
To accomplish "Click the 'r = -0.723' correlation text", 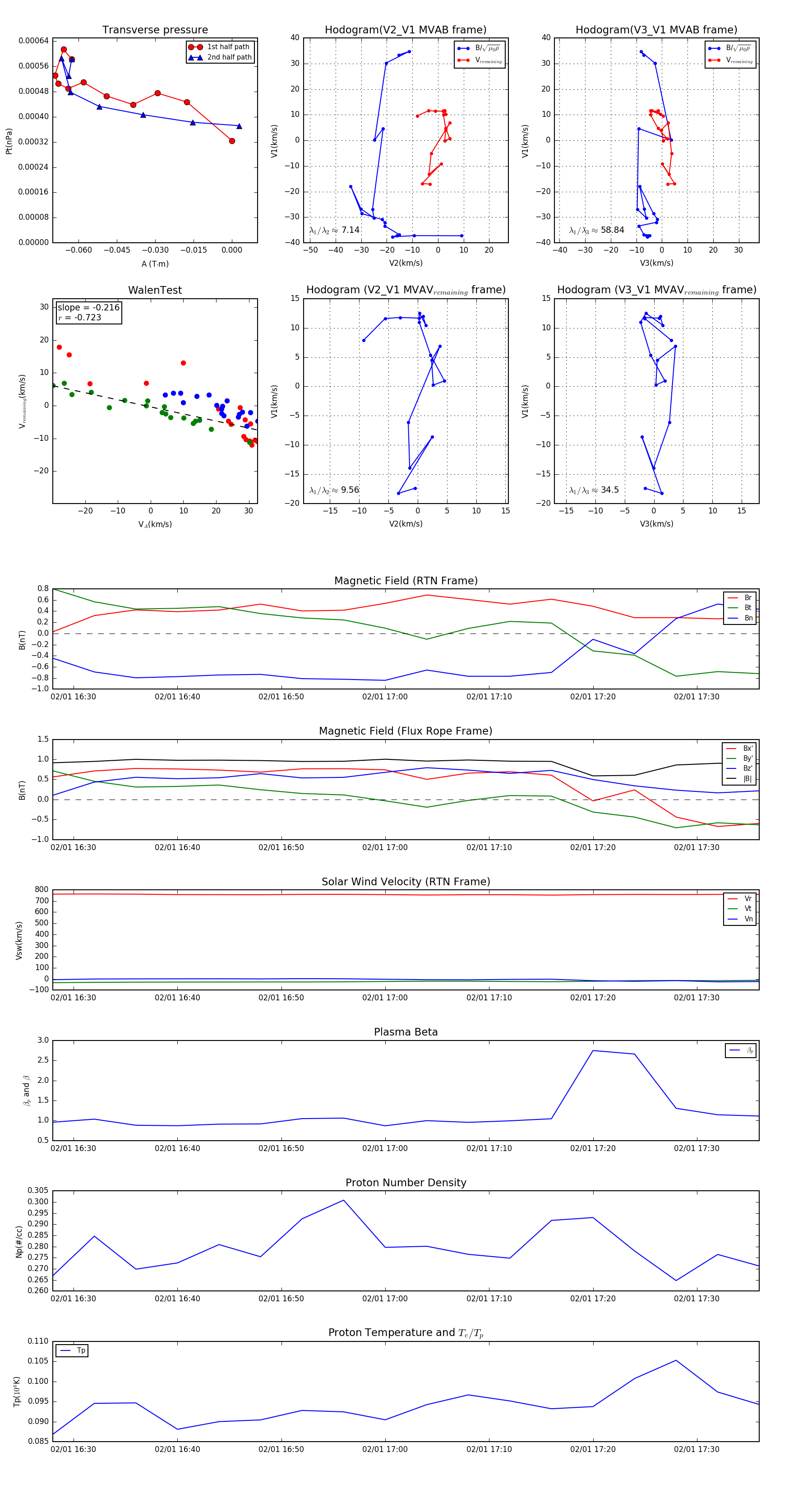I will pyautogui.click(x=80, y=317).
